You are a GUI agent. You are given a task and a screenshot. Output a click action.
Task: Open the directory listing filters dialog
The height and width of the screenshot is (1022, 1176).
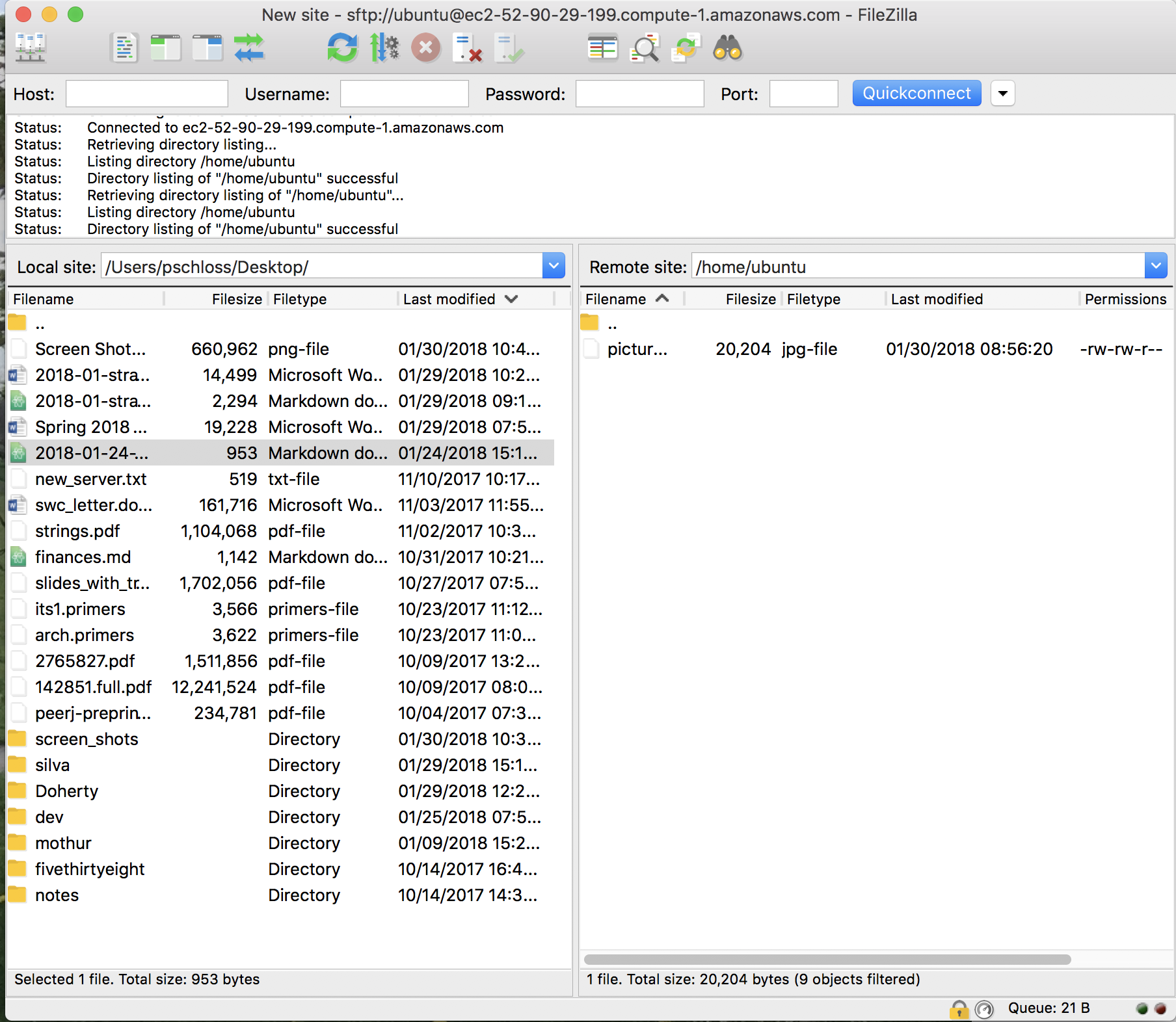tap(602, 48)
